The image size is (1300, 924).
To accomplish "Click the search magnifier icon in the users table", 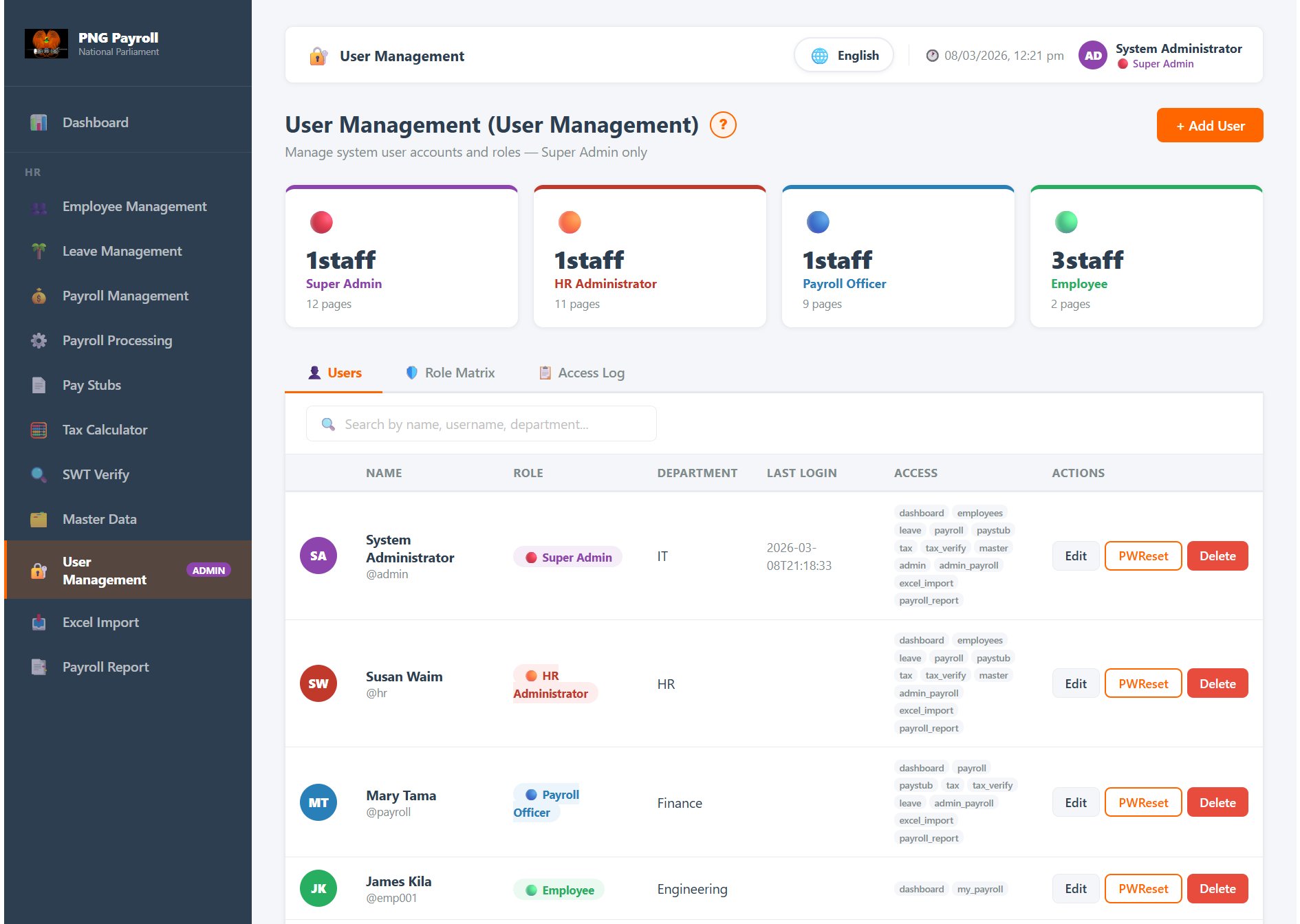I will point(329,424).
